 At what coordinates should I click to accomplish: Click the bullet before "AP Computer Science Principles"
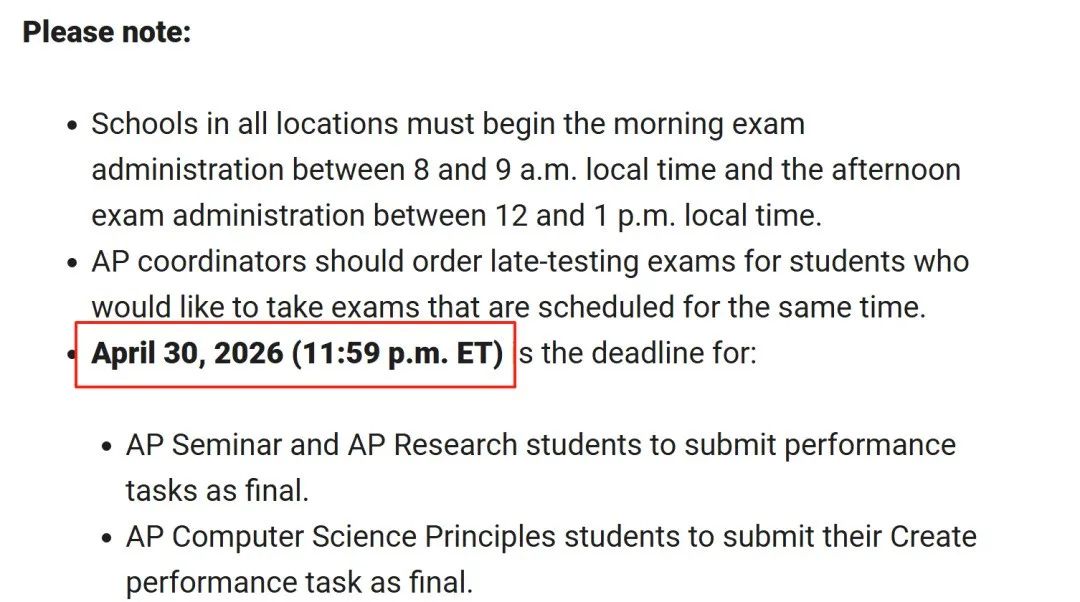(x=107, y=538)
